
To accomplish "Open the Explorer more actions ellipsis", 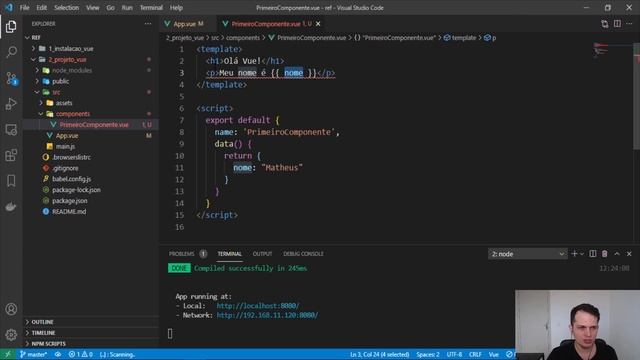I will coord(148,24).
